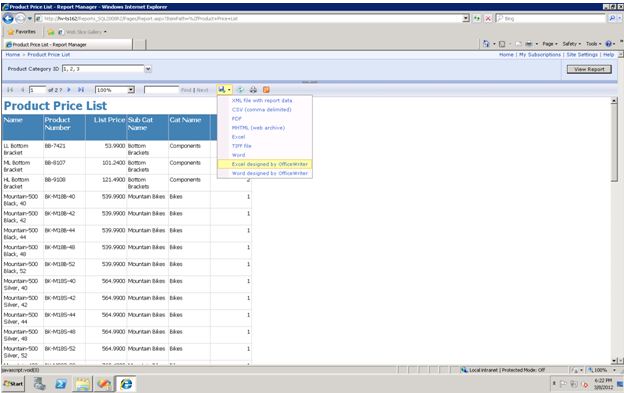The width and height of the screenshot is (624, 393).
Task: Jump to first page of report
Action: tap(10, 90)
